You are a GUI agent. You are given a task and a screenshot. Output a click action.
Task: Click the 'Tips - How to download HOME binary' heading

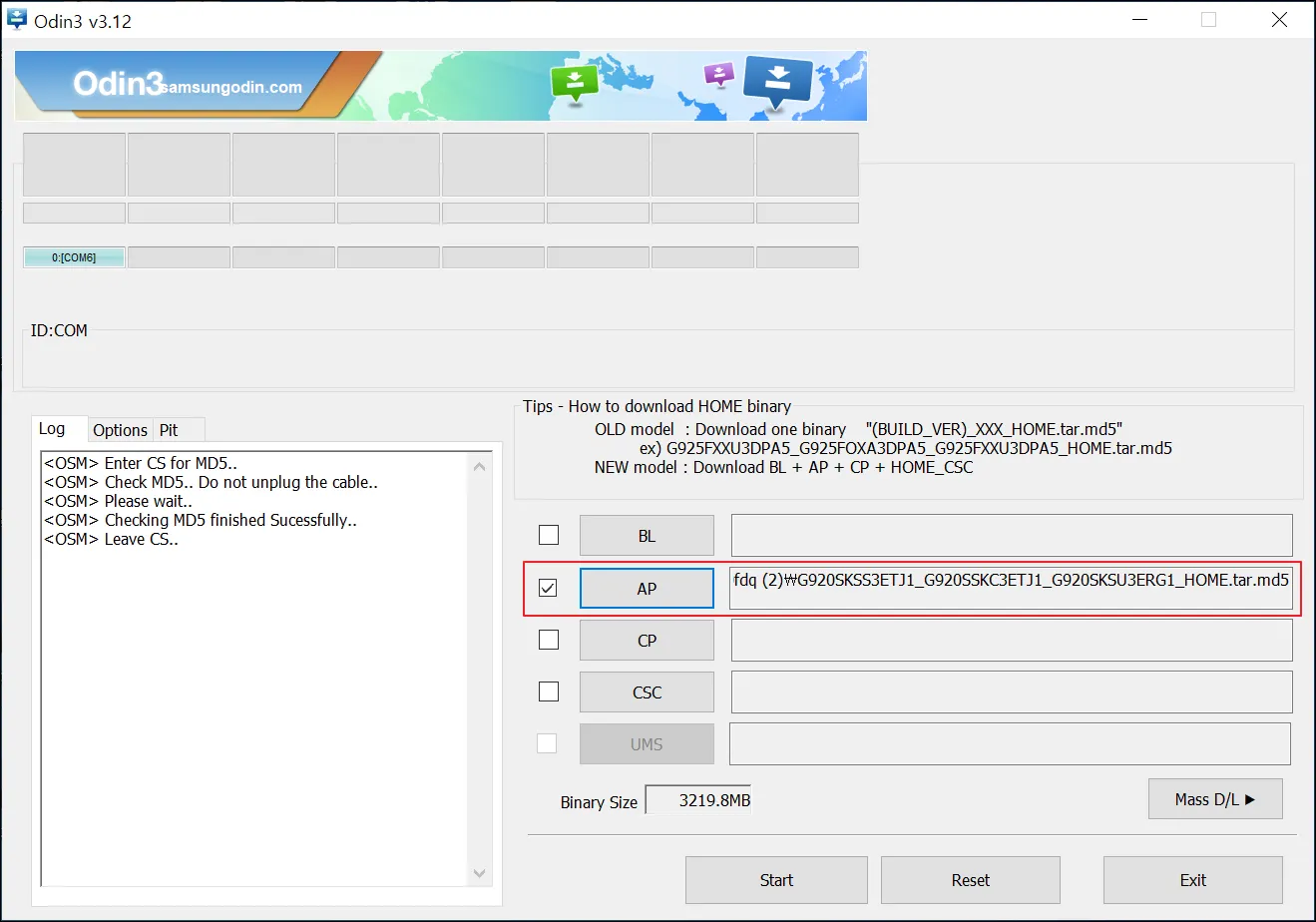(x=658, y=406)
